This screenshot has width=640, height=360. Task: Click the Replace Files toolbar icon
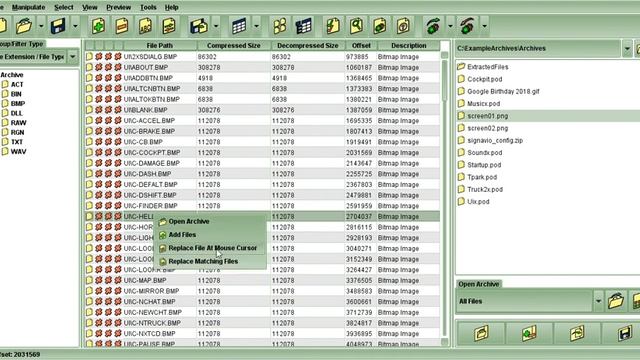point(169,26)
